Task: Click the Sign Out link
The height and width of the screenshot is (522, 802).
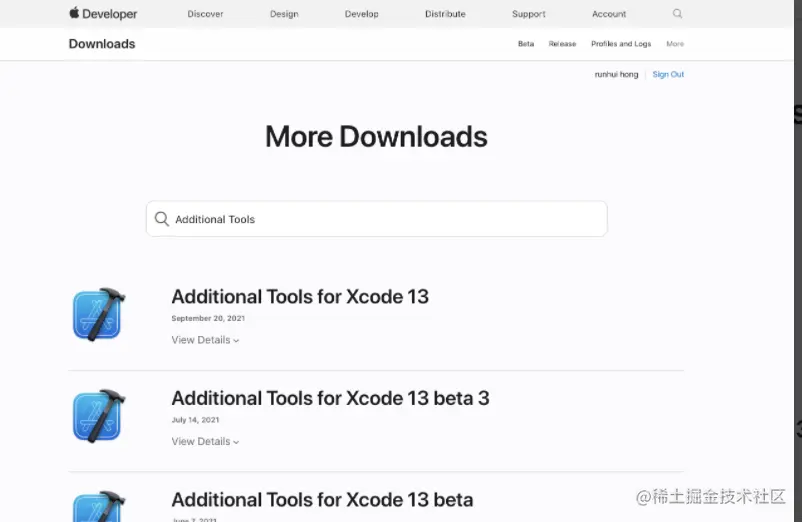Action: click(668, 75)
